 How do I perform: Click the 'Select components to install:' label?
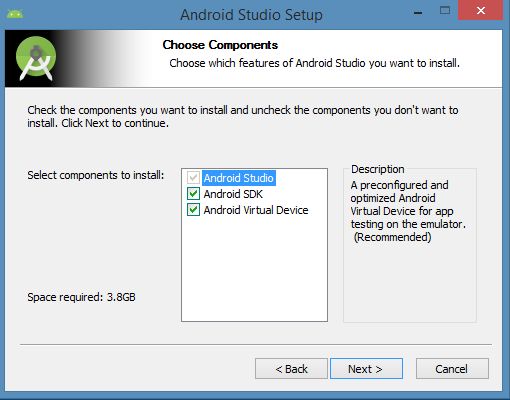pos(96,175)
